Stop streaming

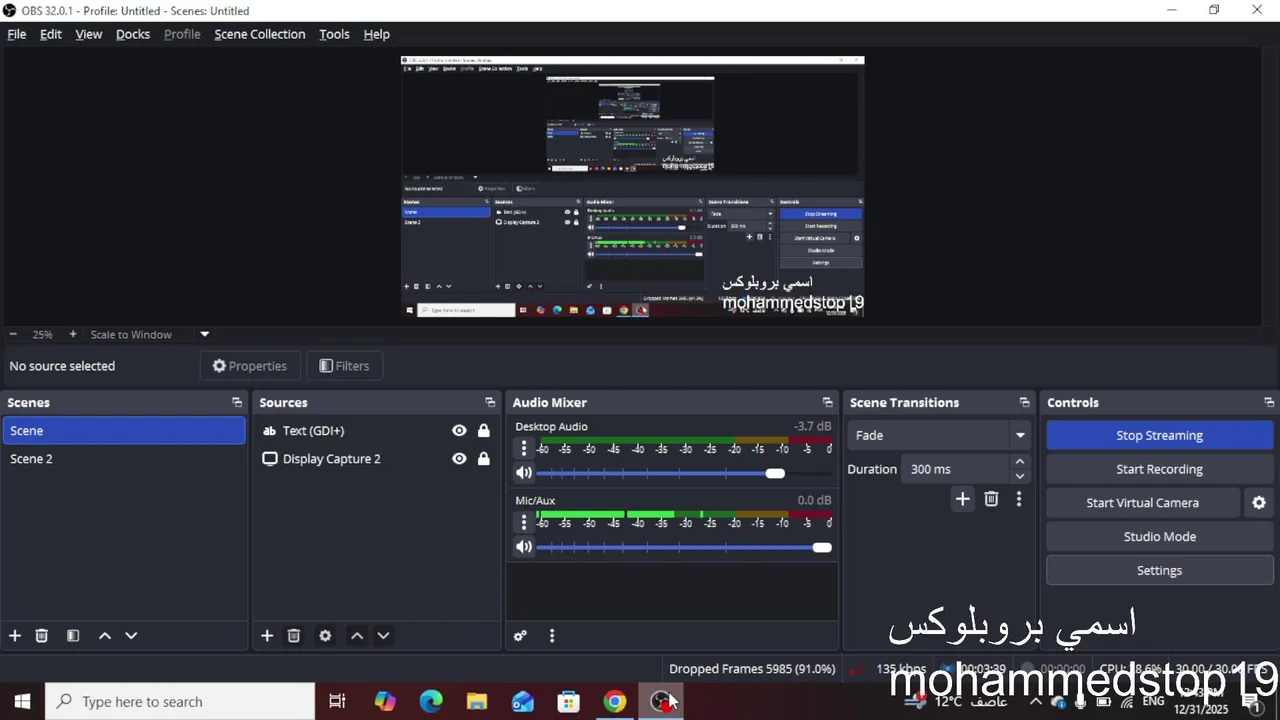(1160, 435)
